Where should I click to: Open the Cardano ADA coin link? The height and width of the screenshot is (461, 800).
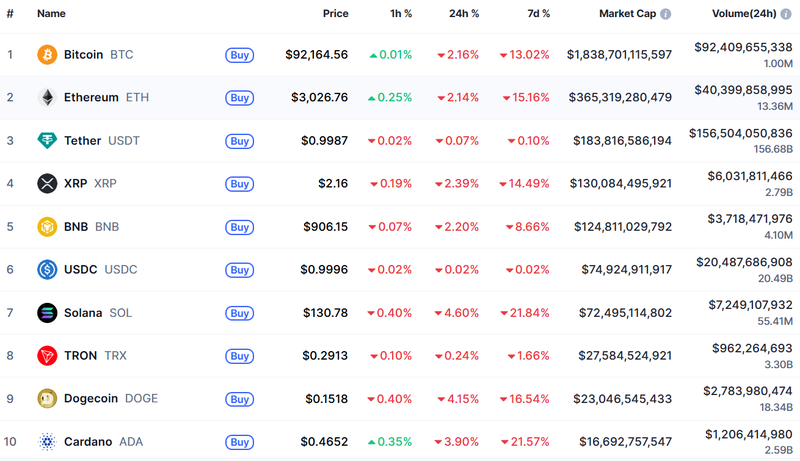pyautogui.click(x=103, y=441)
